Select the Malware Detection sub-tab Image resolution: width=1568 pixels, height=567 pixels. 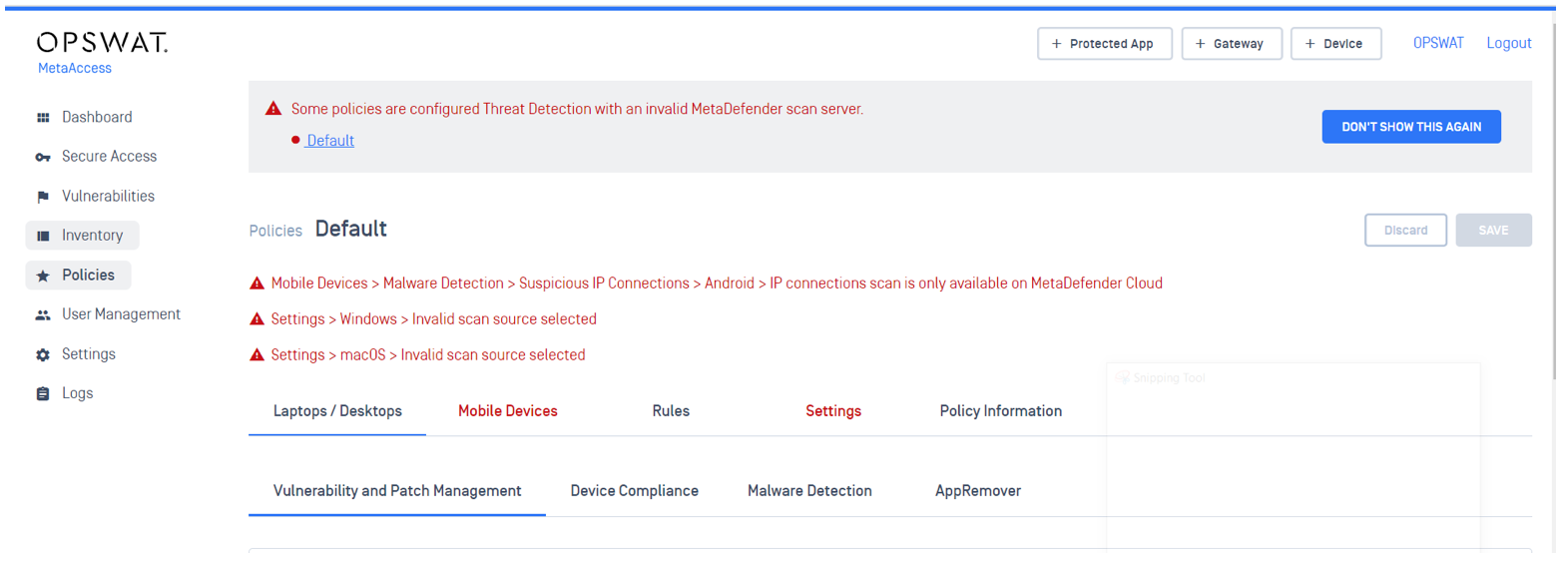click(809, 491)
